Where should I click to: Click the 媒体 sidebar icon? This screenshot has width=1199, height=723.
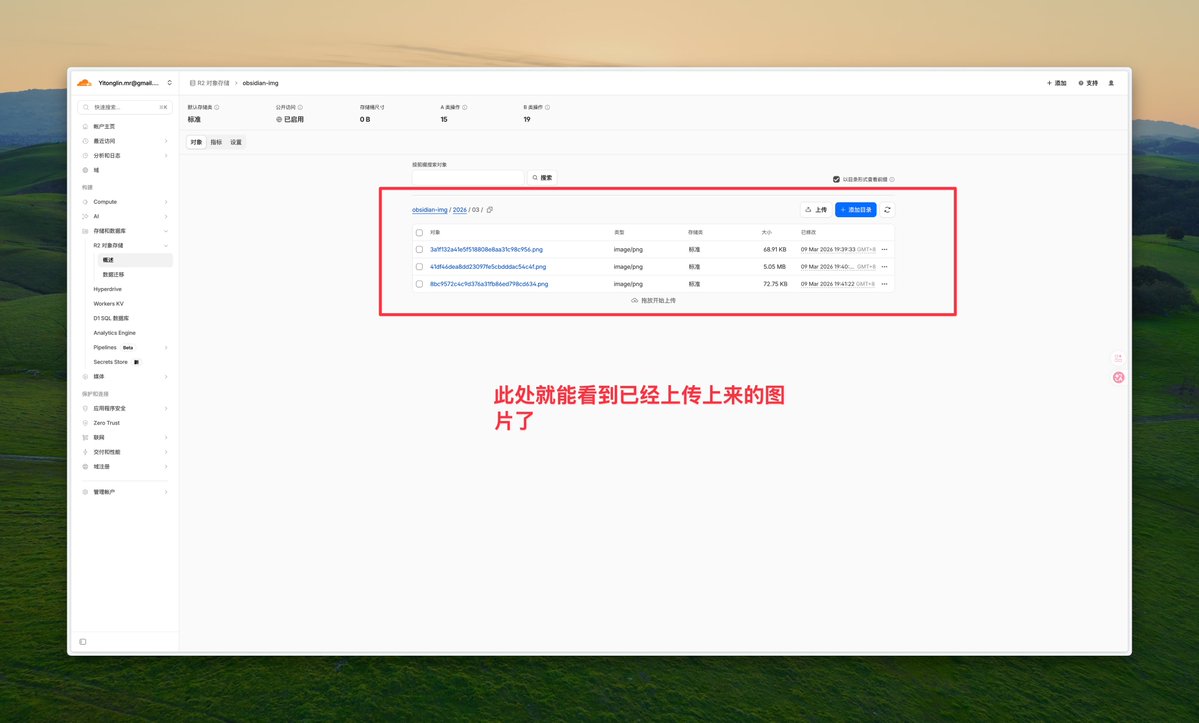pyautogui.click(x=85, y=376)
